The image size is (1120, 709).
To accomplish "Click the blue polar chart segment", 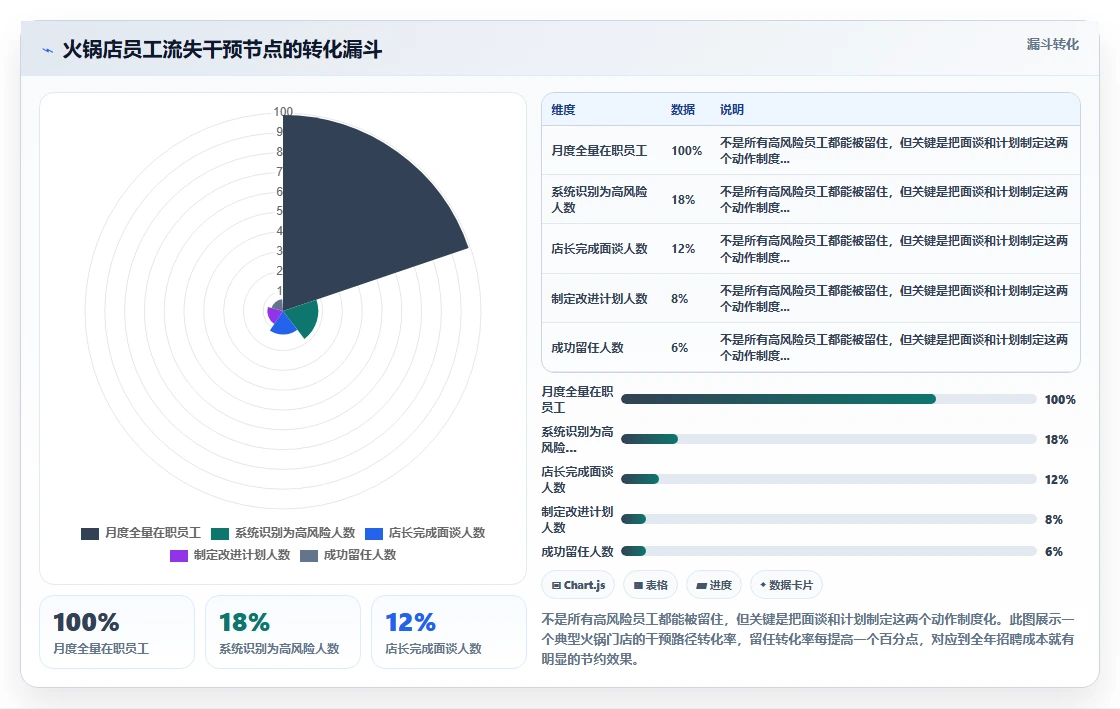I will point(284,323).
